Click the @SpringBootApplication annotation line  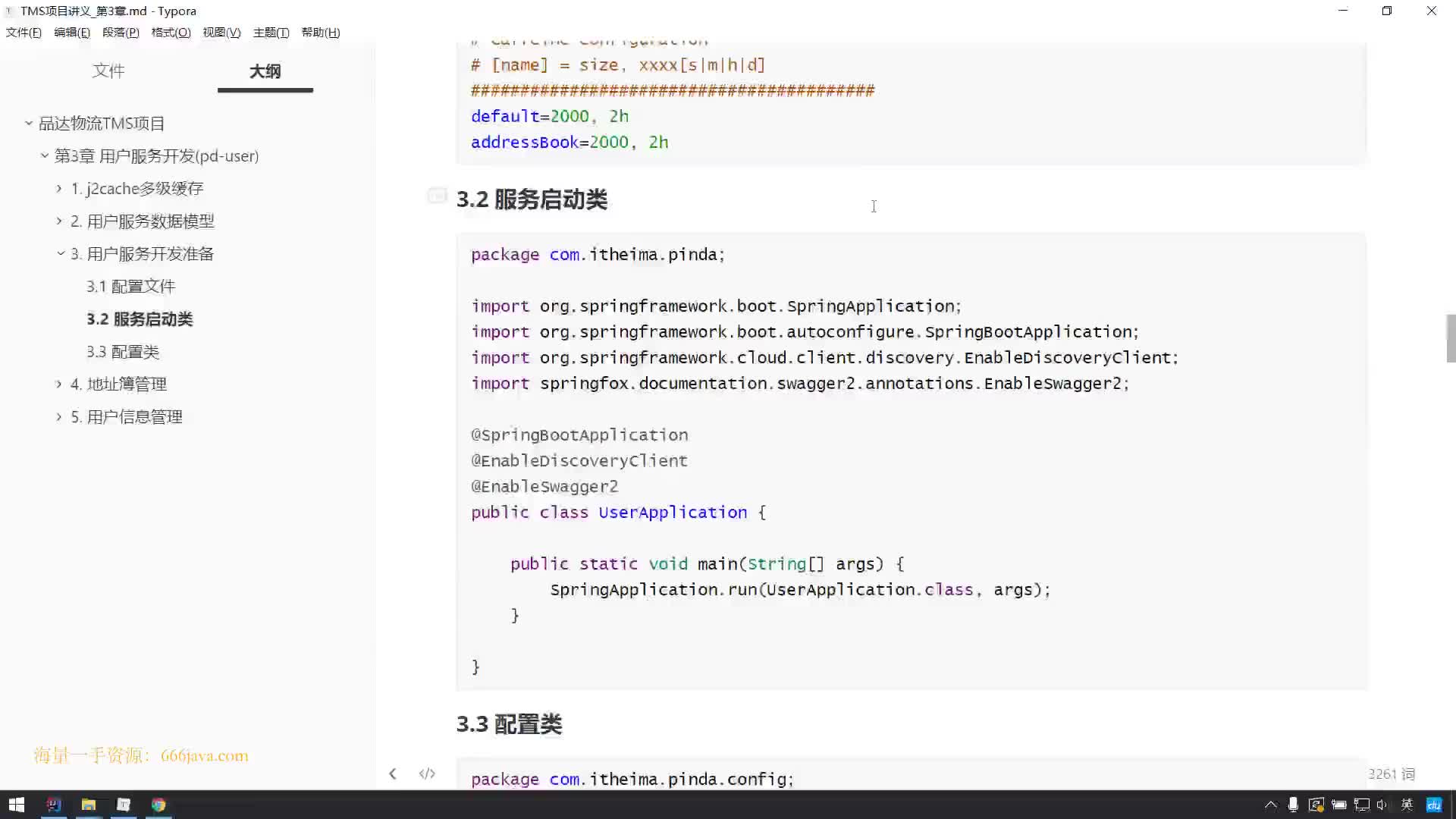pos(579,435)
